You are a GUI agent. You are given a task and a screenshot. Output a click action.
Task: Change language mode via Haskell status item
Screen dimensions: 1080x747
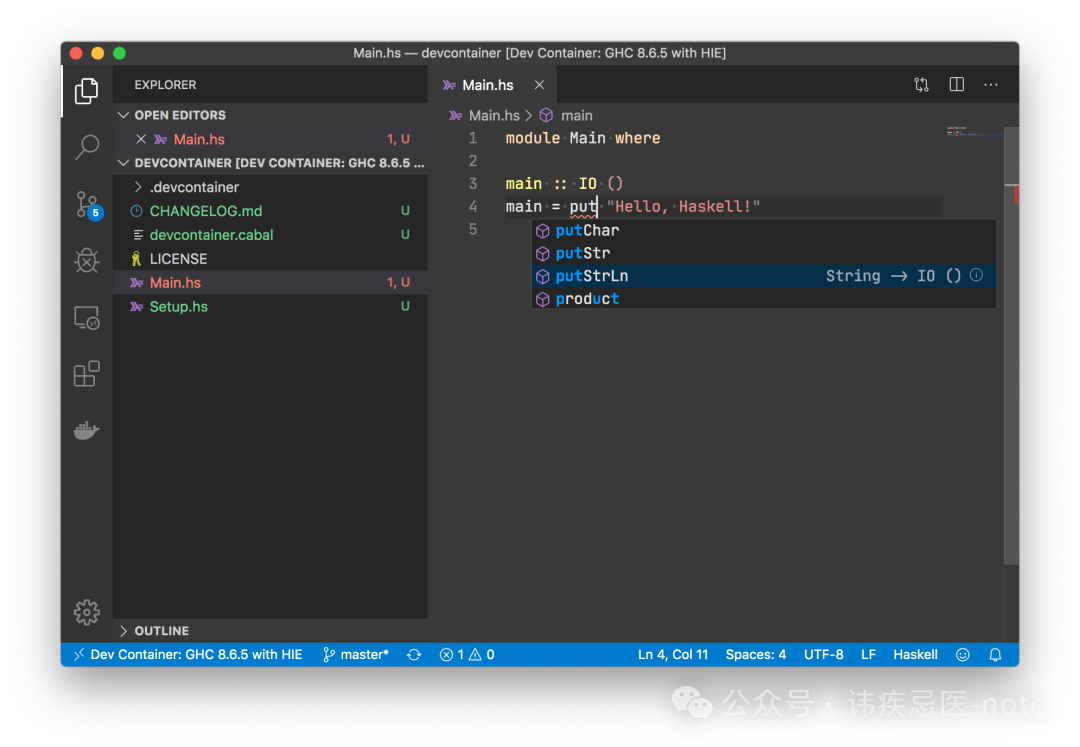point(915,655)
